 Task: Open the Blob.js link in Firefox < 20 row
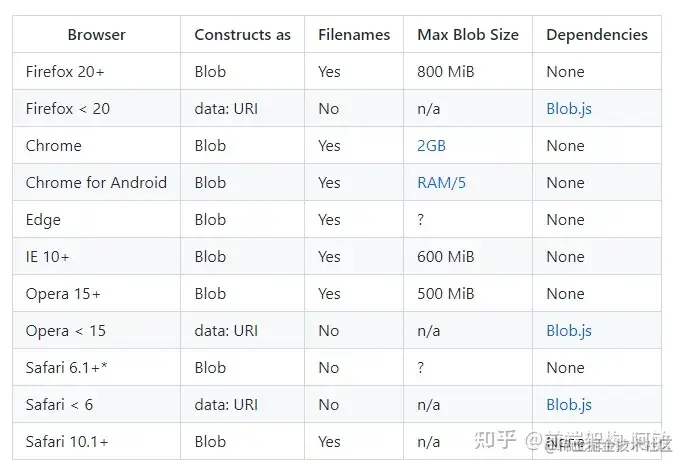click(568, 108)
